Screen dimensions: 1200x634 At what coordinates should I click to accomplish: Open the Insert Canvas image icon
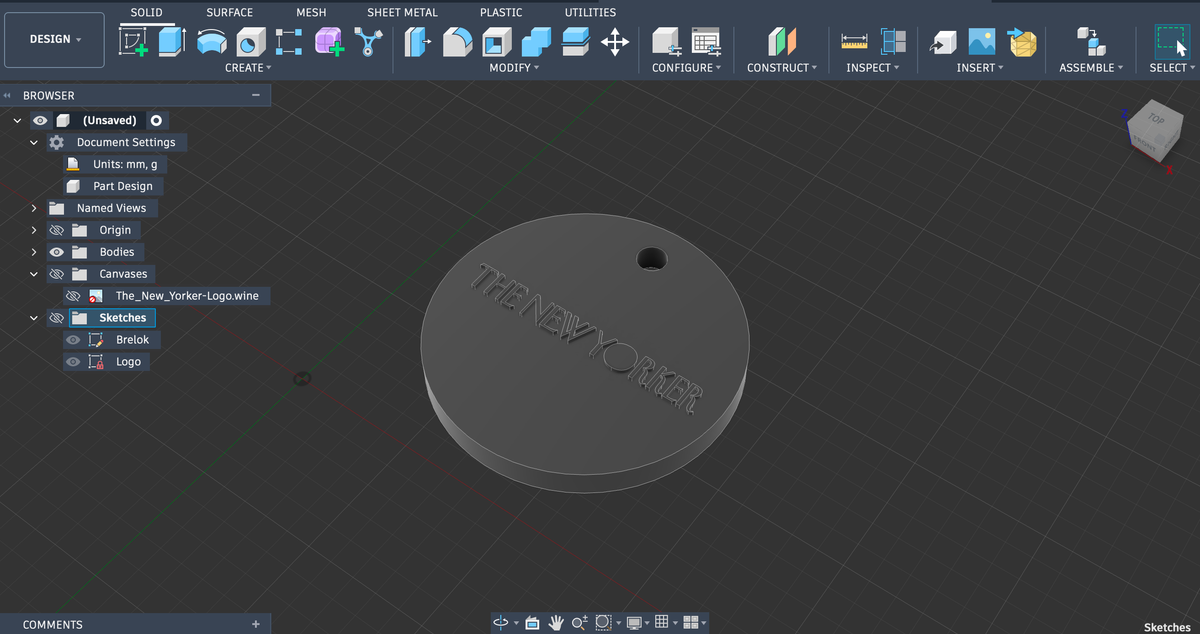[x=982, y=41]
